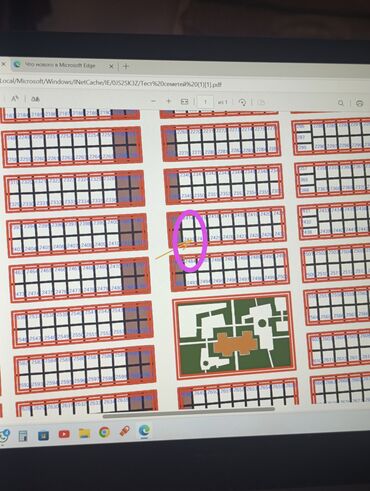Open a new browser tab
370x491 pixels.
(126, 66)
